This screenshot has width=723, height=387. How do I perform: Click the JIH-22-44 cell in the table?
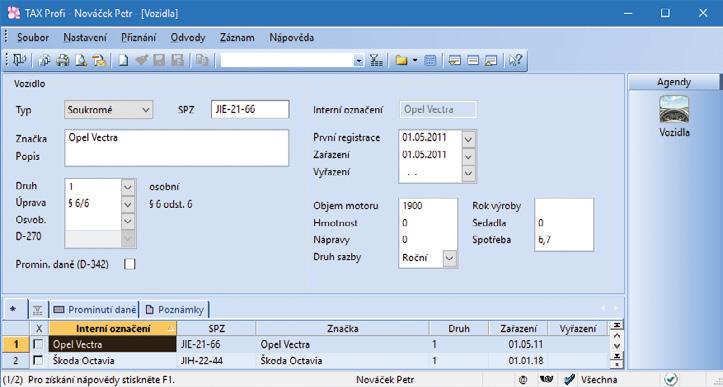216,360
